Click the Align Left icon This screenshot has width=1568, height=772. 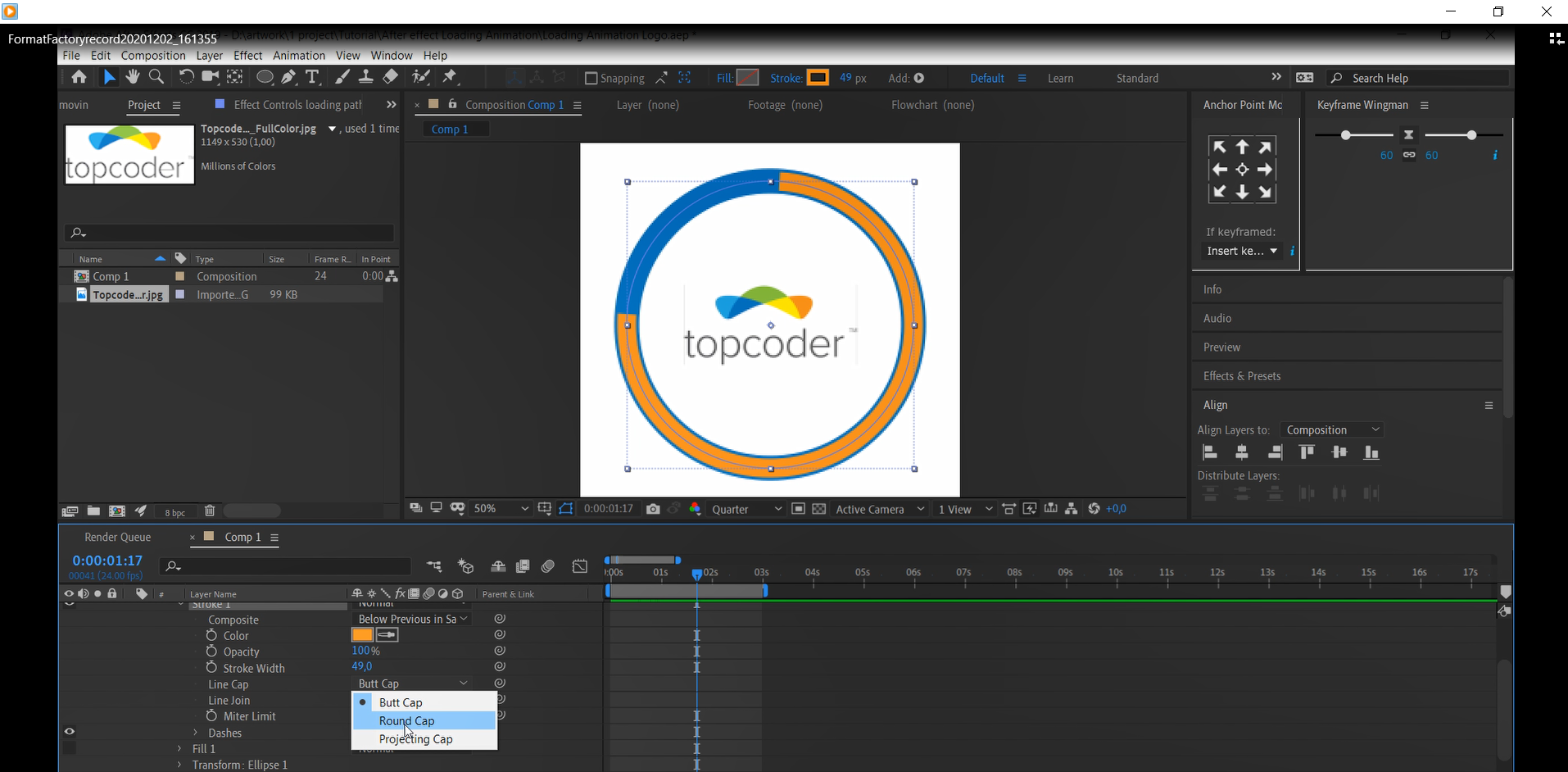(1209, 452)
